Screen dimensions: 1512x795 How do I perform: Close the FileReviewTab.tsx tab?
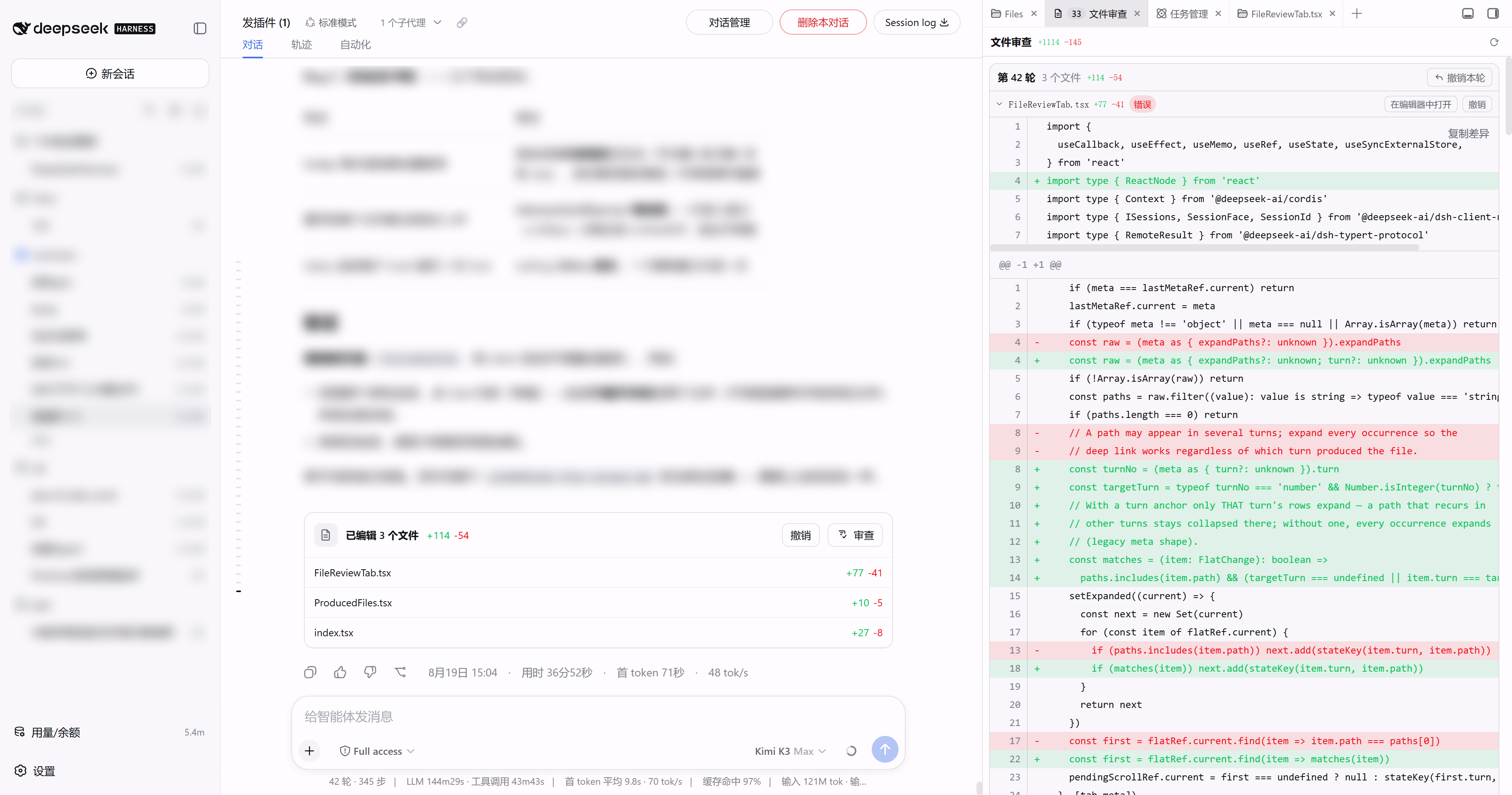(x=1332, y=13)
